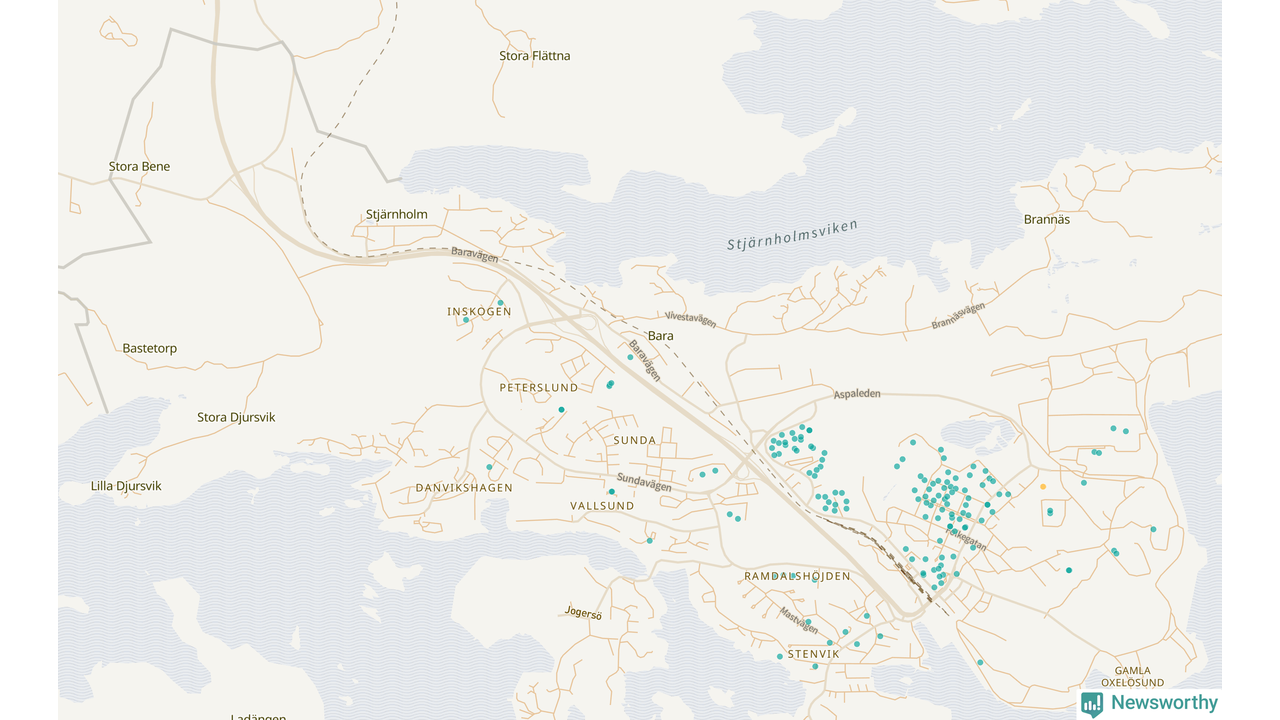Select the Stjärnholmsviken water label

[x=792, y=236]
